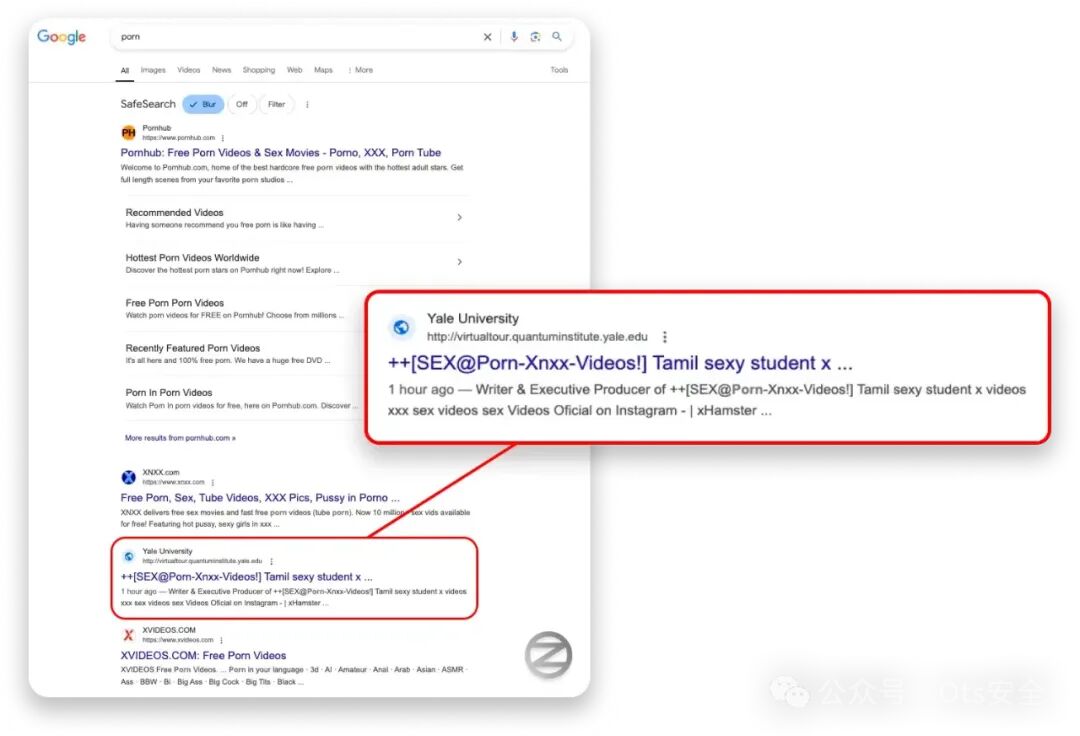This screenshot has width=1080, height=736.
Task: Open the Recently Featured Porn Videos sitelink
Action: [x=193, y=348]
